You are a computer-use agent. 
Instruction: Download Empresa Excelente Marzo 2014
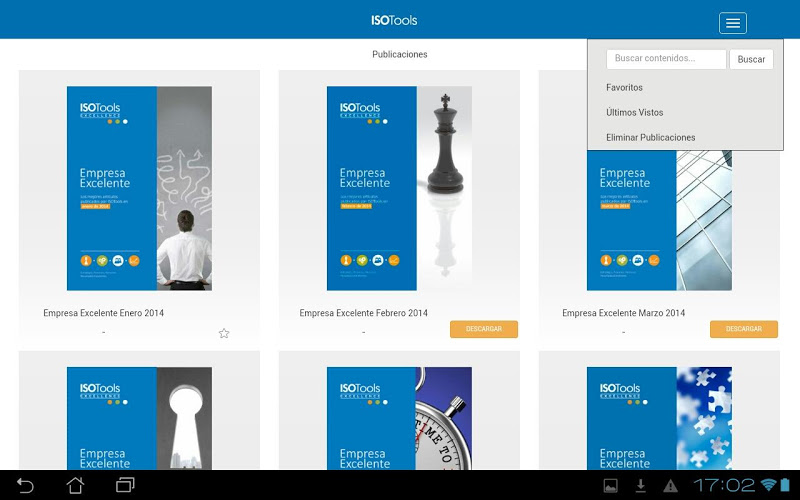743,329
